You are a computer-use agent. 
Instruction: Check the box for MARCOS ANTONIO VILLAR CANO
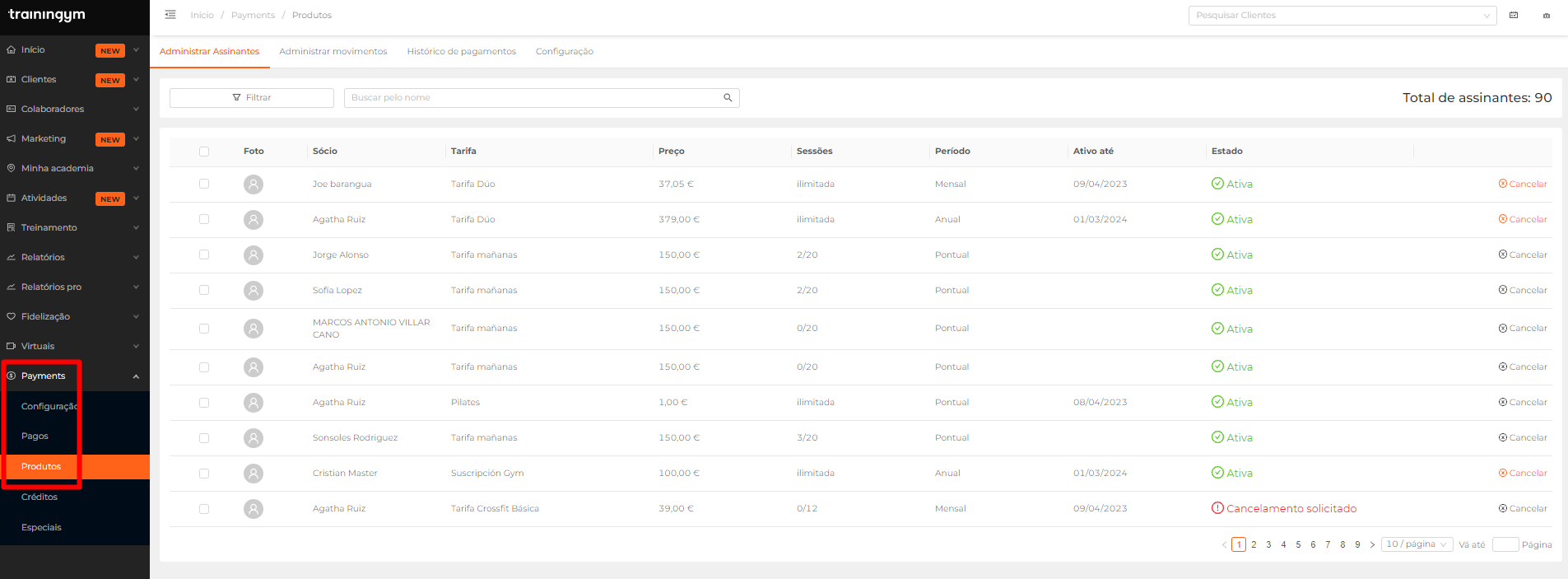pos(204,329)
